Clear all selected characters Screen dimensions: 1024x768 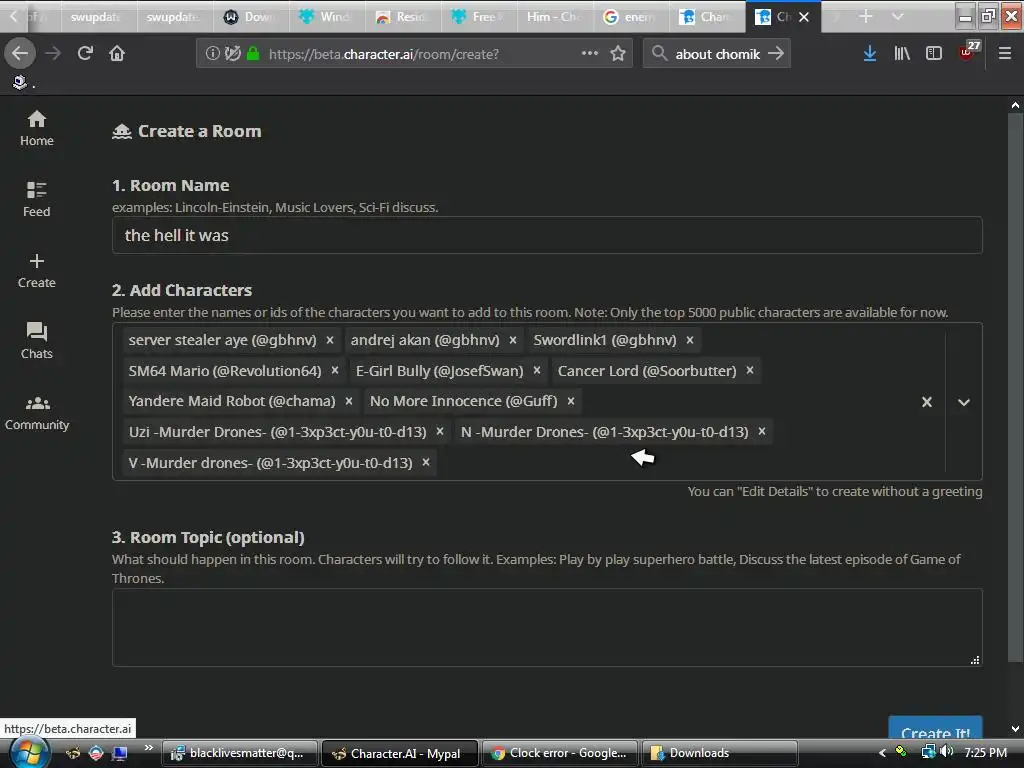(927, 402)
